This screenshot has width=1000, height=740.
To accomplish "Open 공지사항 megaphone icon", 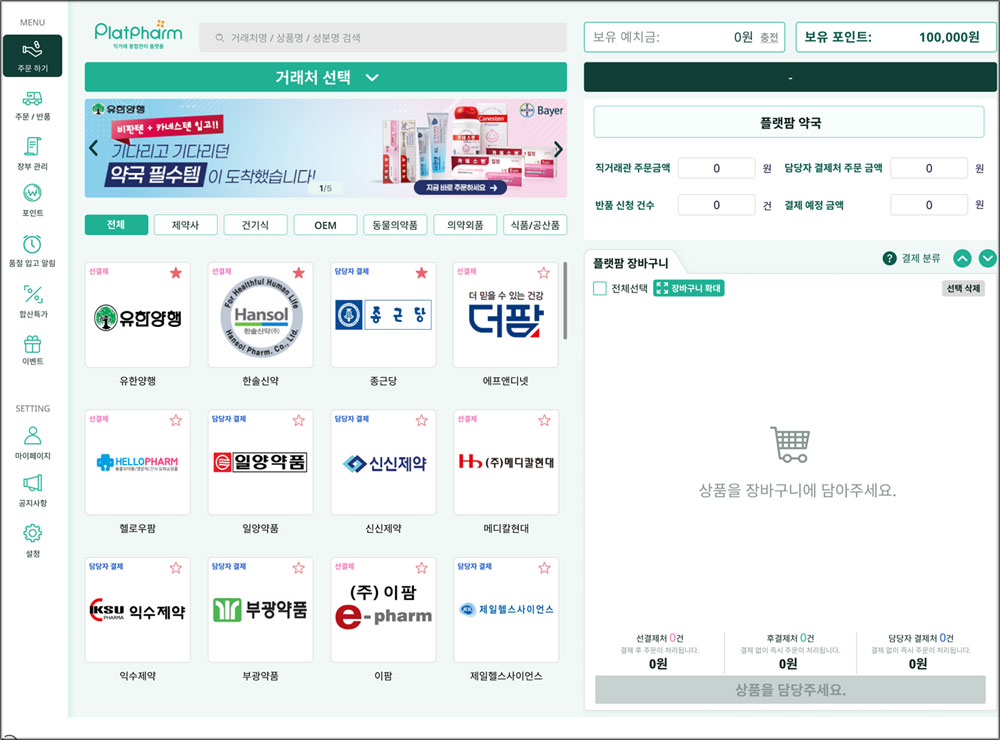I will pos(33,484).
